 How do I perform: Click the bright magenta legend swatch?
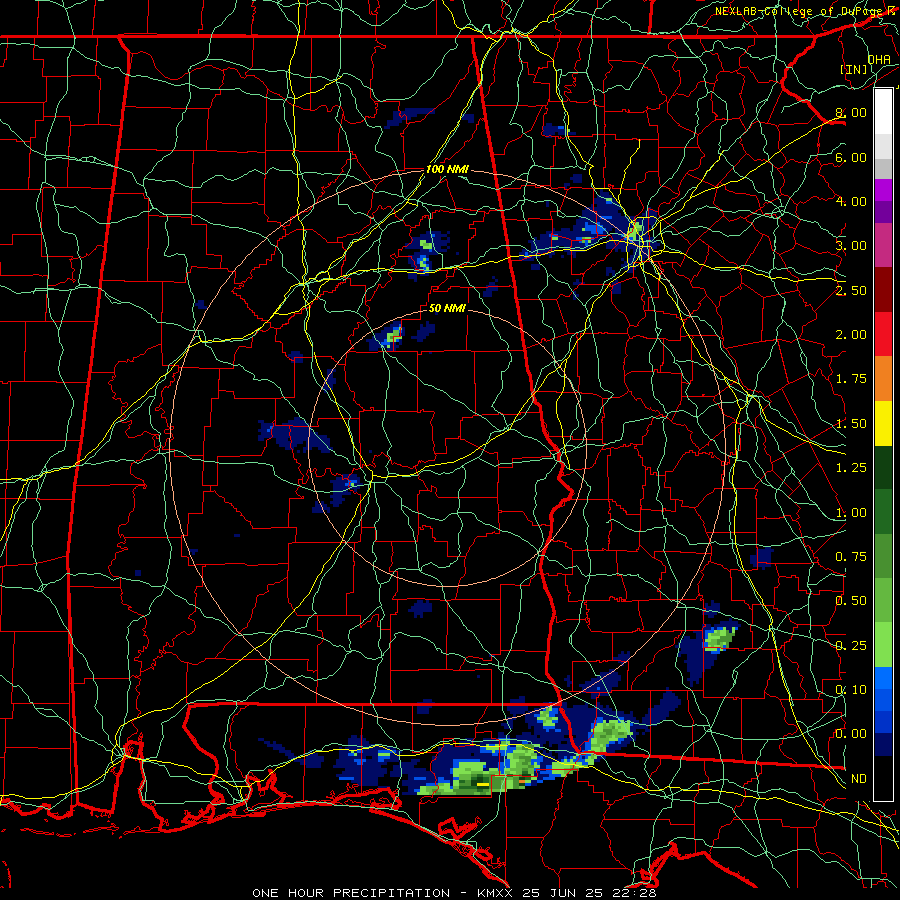883,190
